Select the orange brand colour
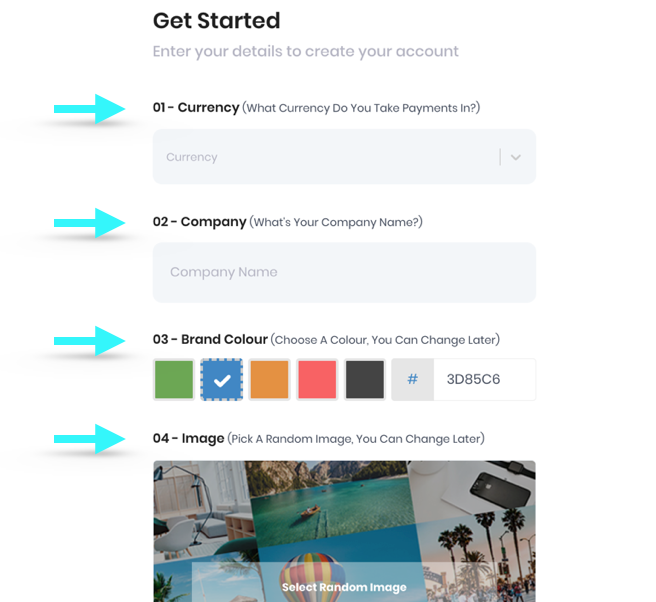Image resolution: width=656 pixels, height=602 pixels. tap(269, 379)
